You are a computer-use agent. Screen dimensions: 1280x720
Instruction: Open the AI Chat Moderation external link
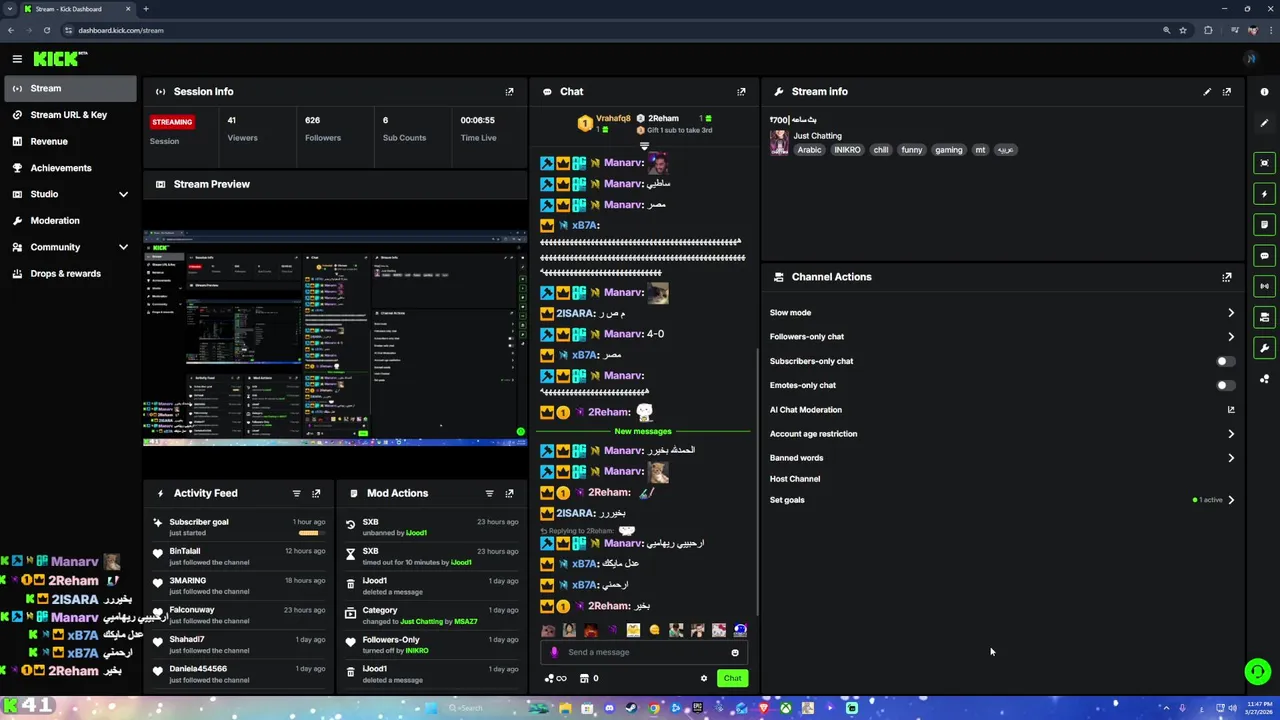[x=1231, y=410]
